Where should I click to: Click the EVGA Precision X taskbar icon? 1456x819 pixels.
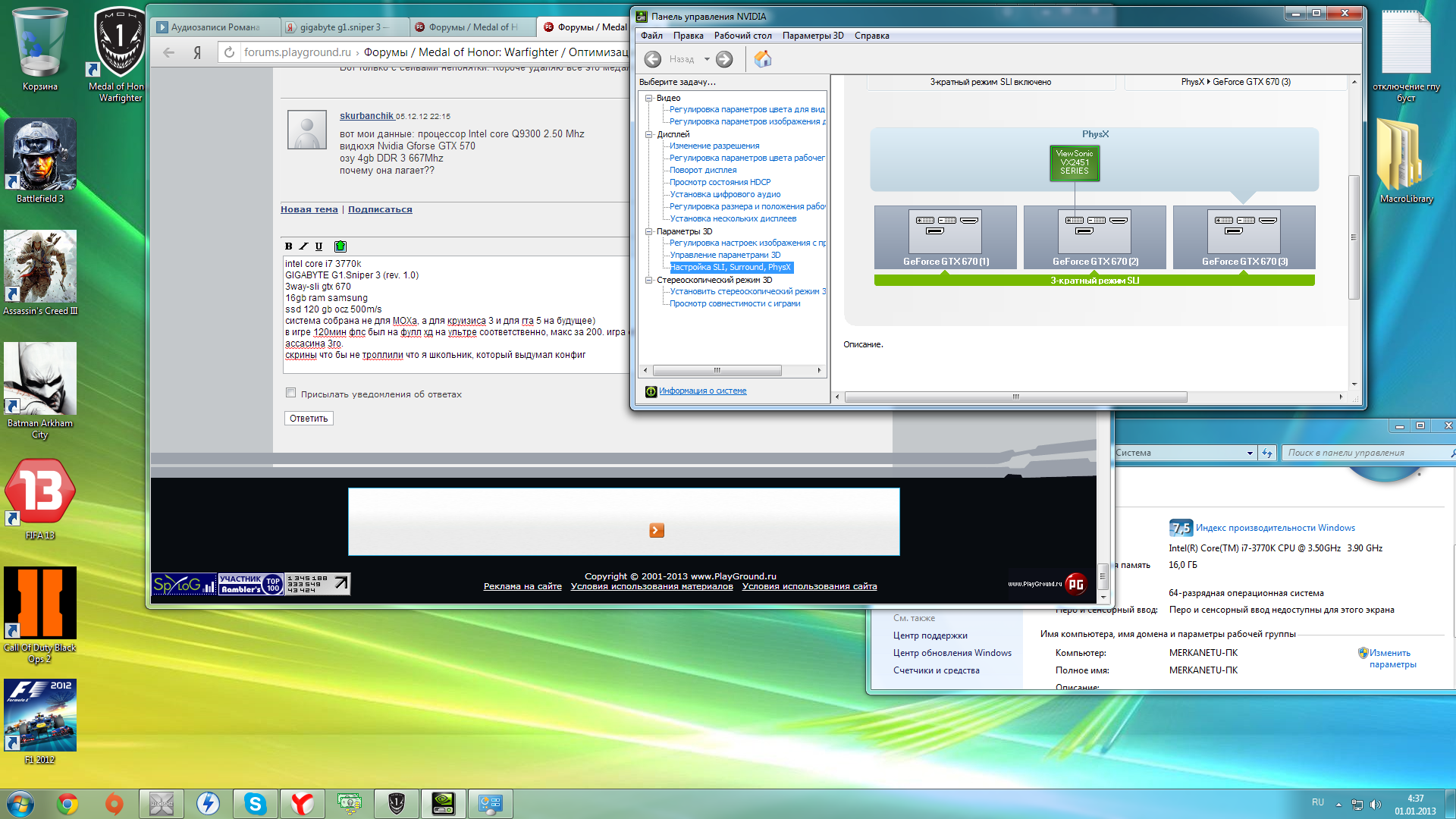162,804
